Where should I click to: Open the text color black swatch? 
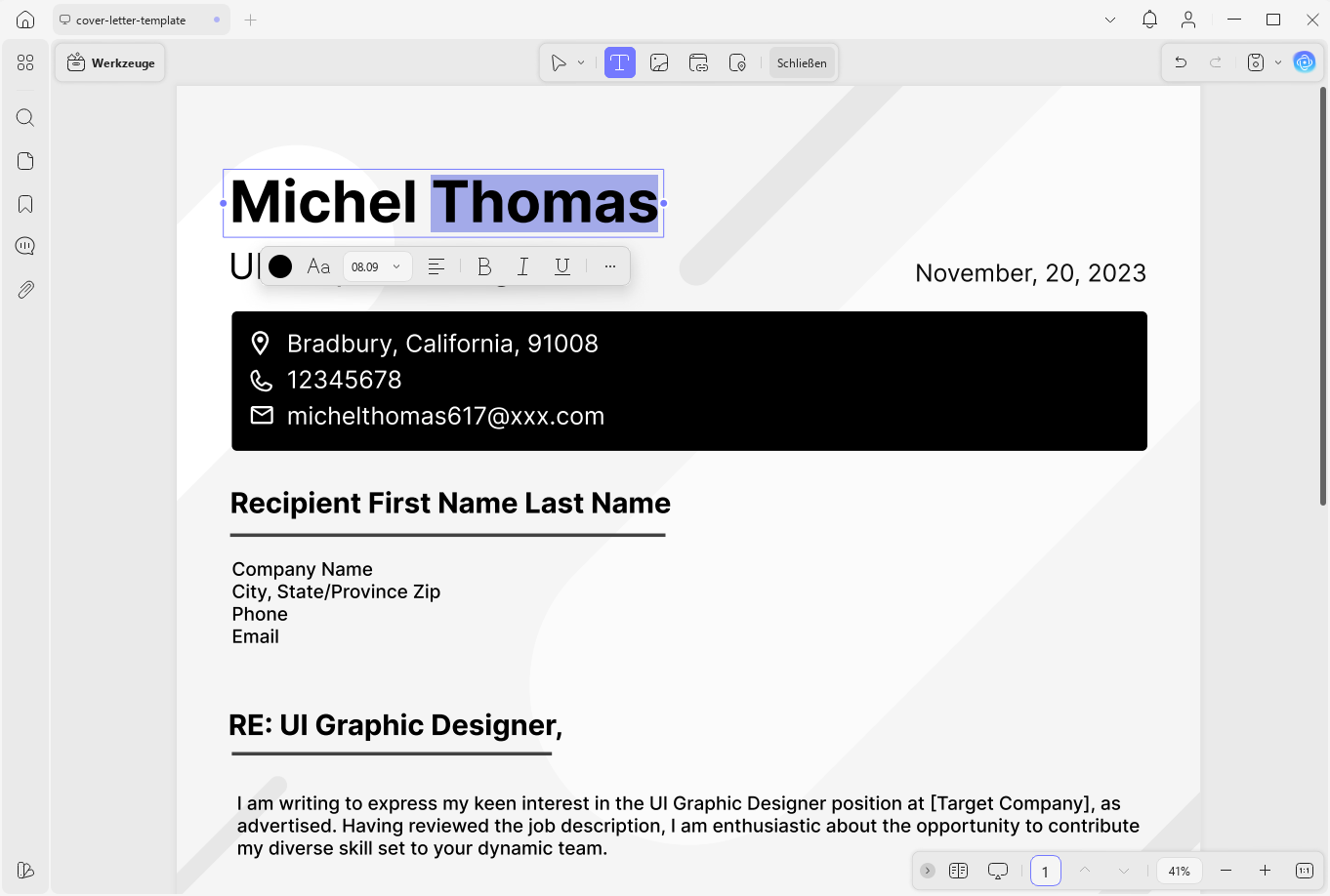pos(280,266)
